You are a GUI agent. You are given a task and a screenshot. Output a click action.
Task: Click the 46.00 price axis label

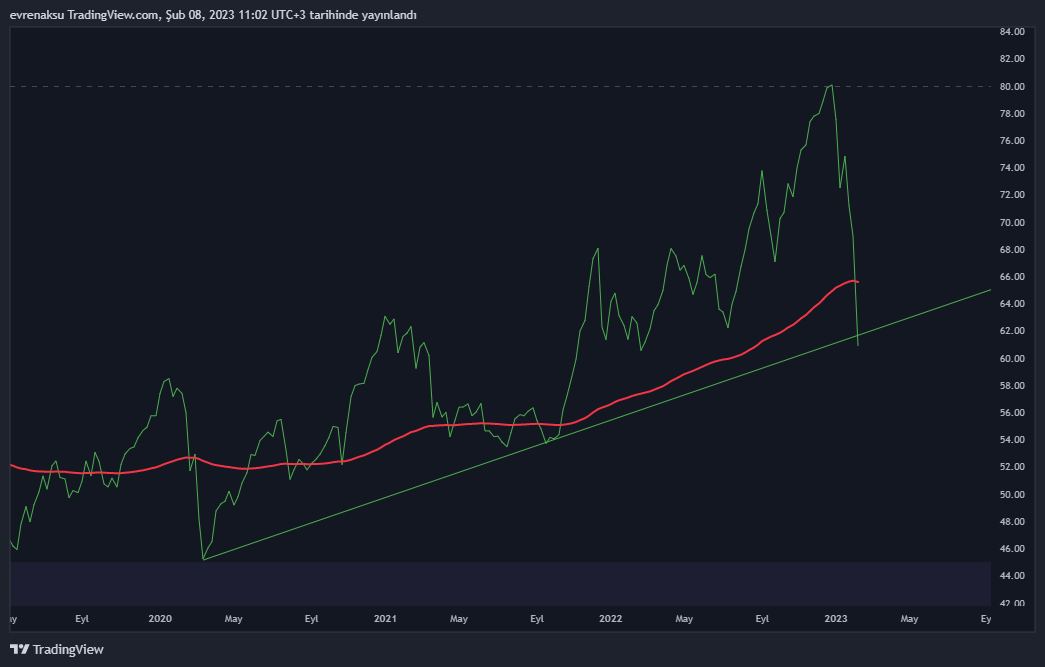(1012, 548)
